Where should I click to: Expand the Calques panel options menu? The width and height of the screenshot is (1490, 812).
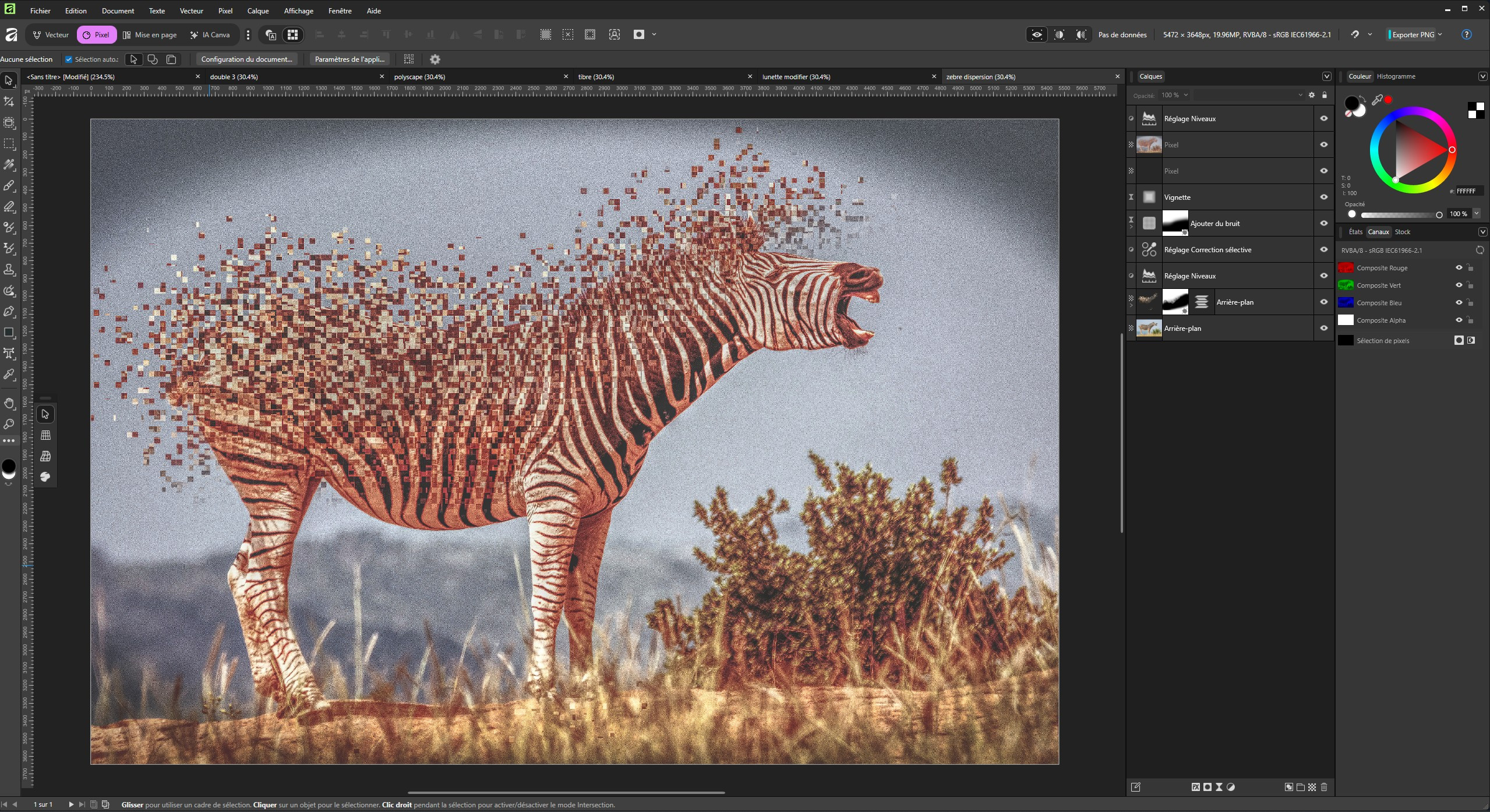[x=1326, y=76]
